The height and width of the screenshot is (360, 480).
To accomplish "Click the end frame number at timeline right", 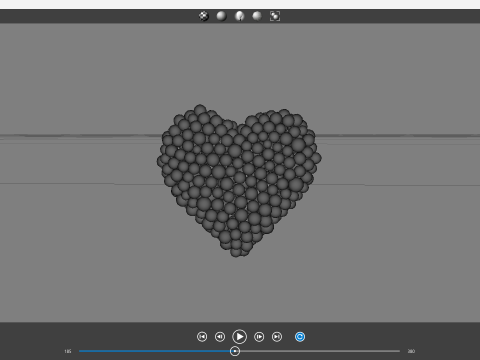I will point(411,351).
